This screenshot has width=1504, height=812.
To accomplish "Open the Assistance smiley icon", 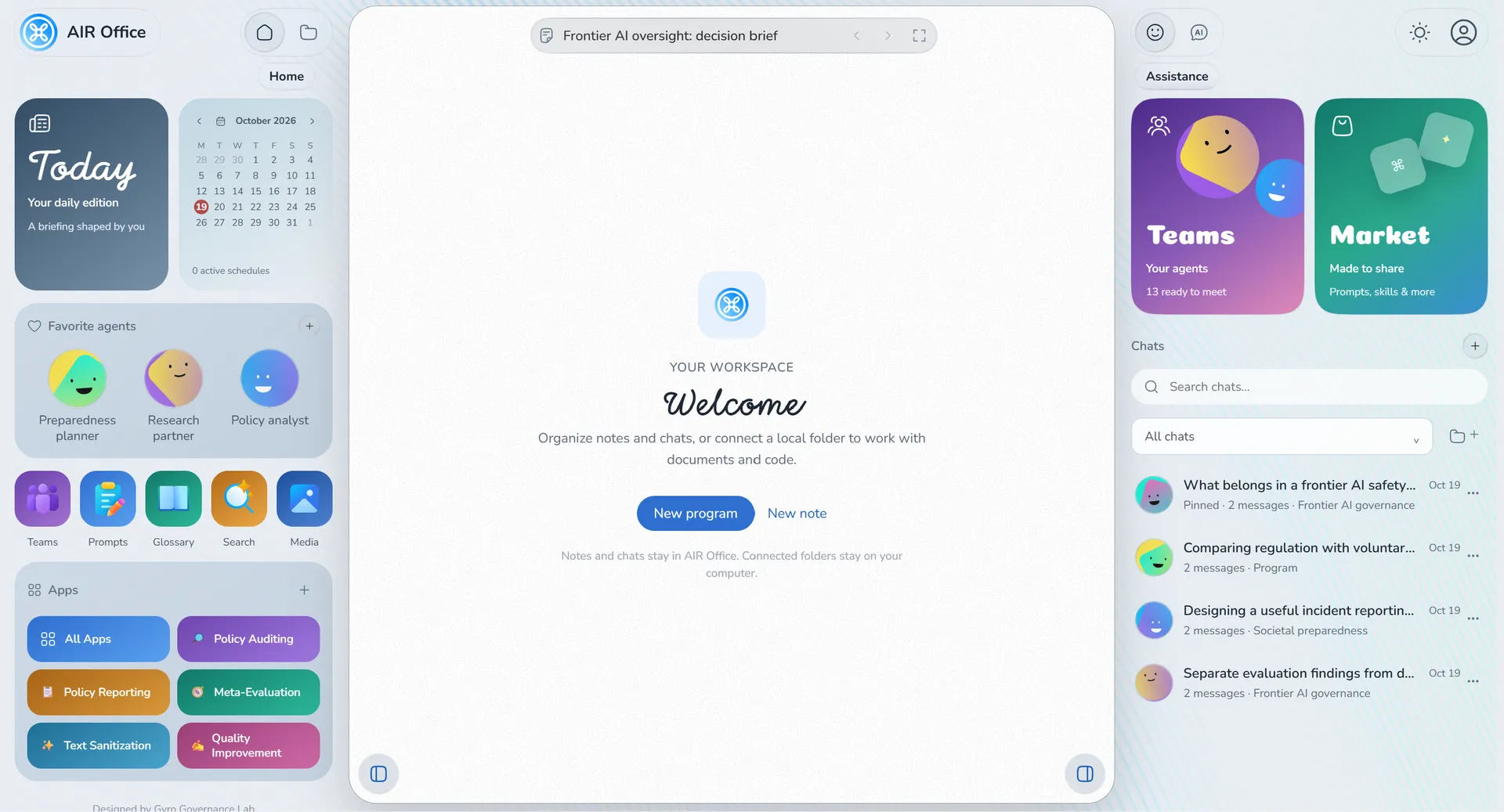I will coord(1155,32).
